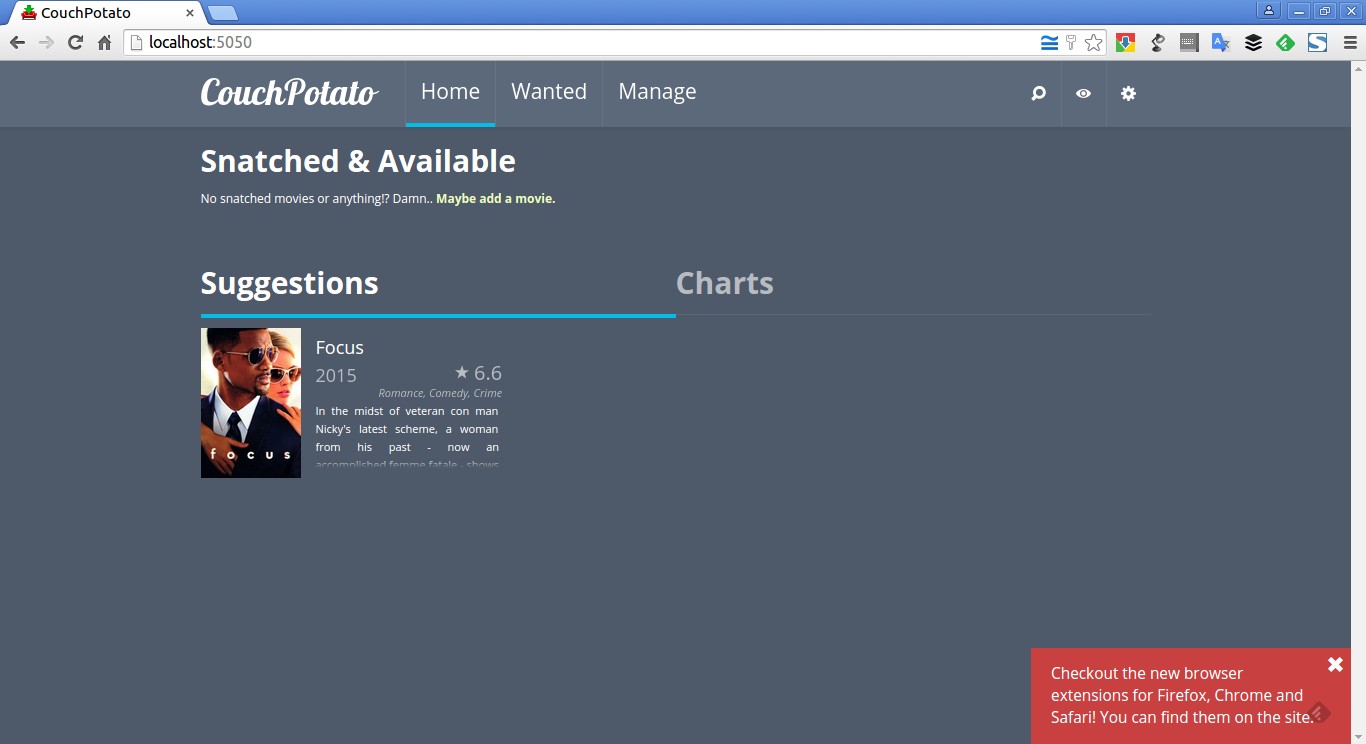Open the Chrome user profile button
Image resolution: width=1366 pixels, height=744 pixels.
(1268, 10)
